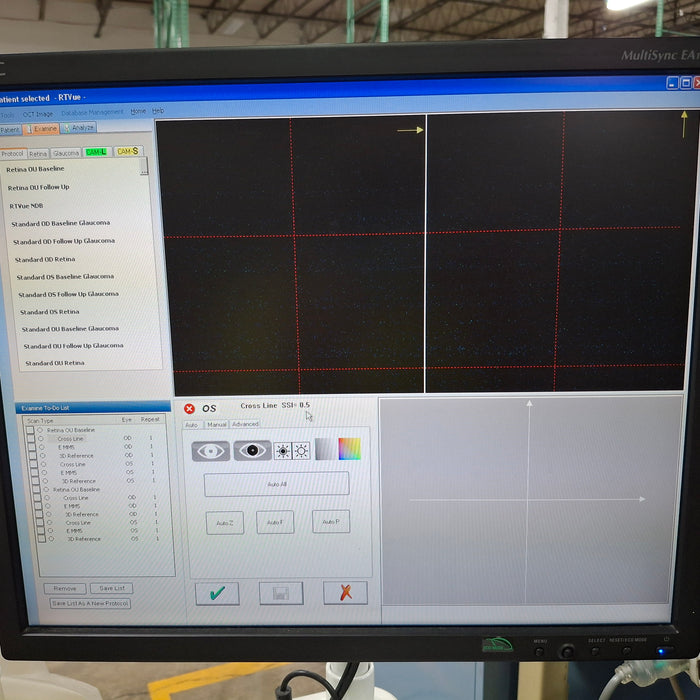Choose Standard OU Baseline Glaucoma protocol
The width and height of the screenshot is (700, 700).
[70, 329]
